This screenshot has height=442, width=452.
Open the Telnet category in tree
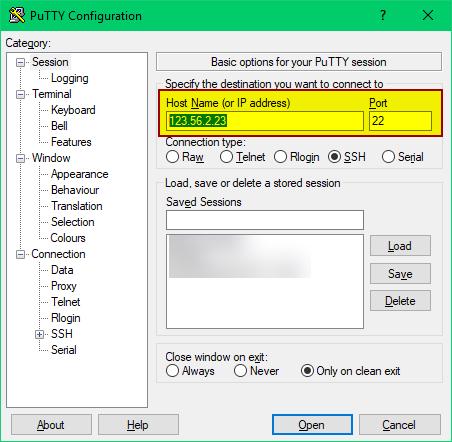point(66,302)
